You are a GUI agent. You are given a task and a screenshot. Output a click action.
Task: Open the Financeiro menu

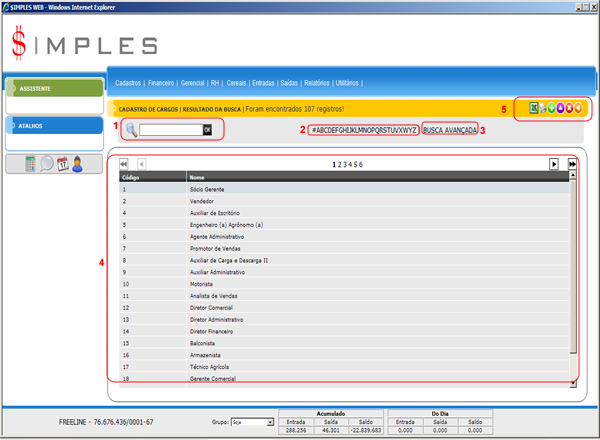[x=162, y=82]
